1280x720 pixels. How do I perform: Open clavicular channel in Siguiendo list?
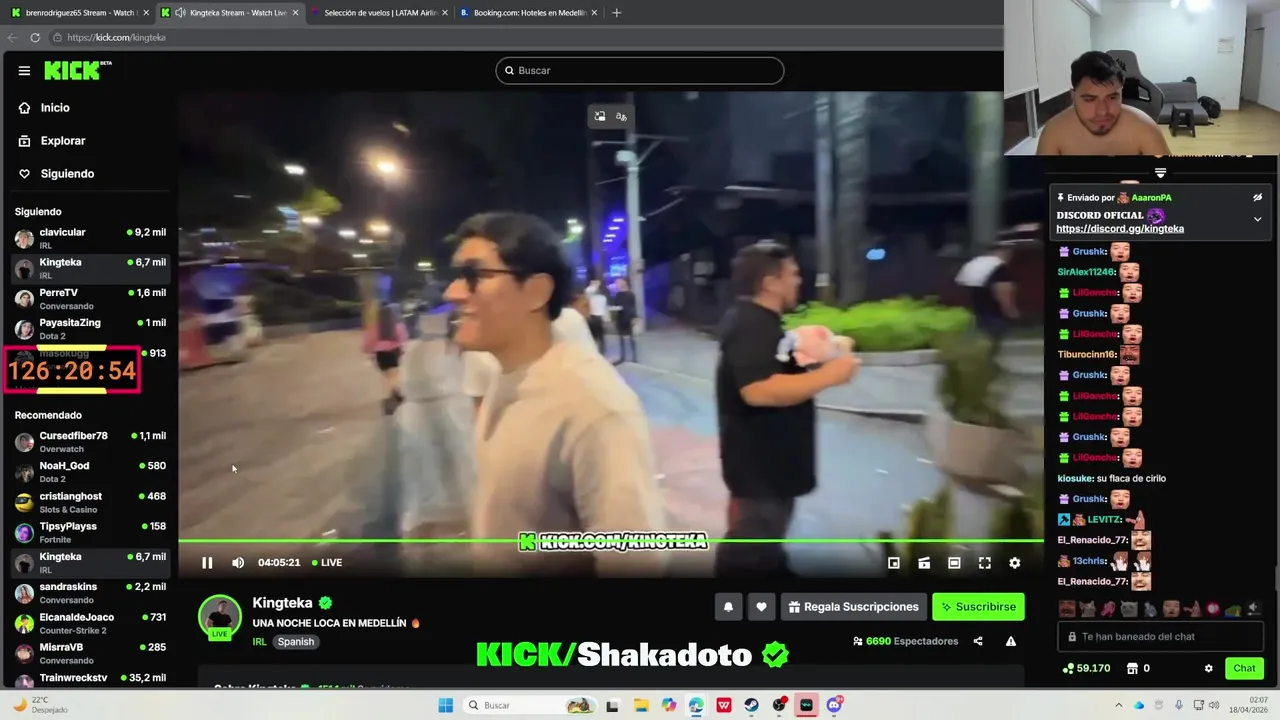(90, 238)
